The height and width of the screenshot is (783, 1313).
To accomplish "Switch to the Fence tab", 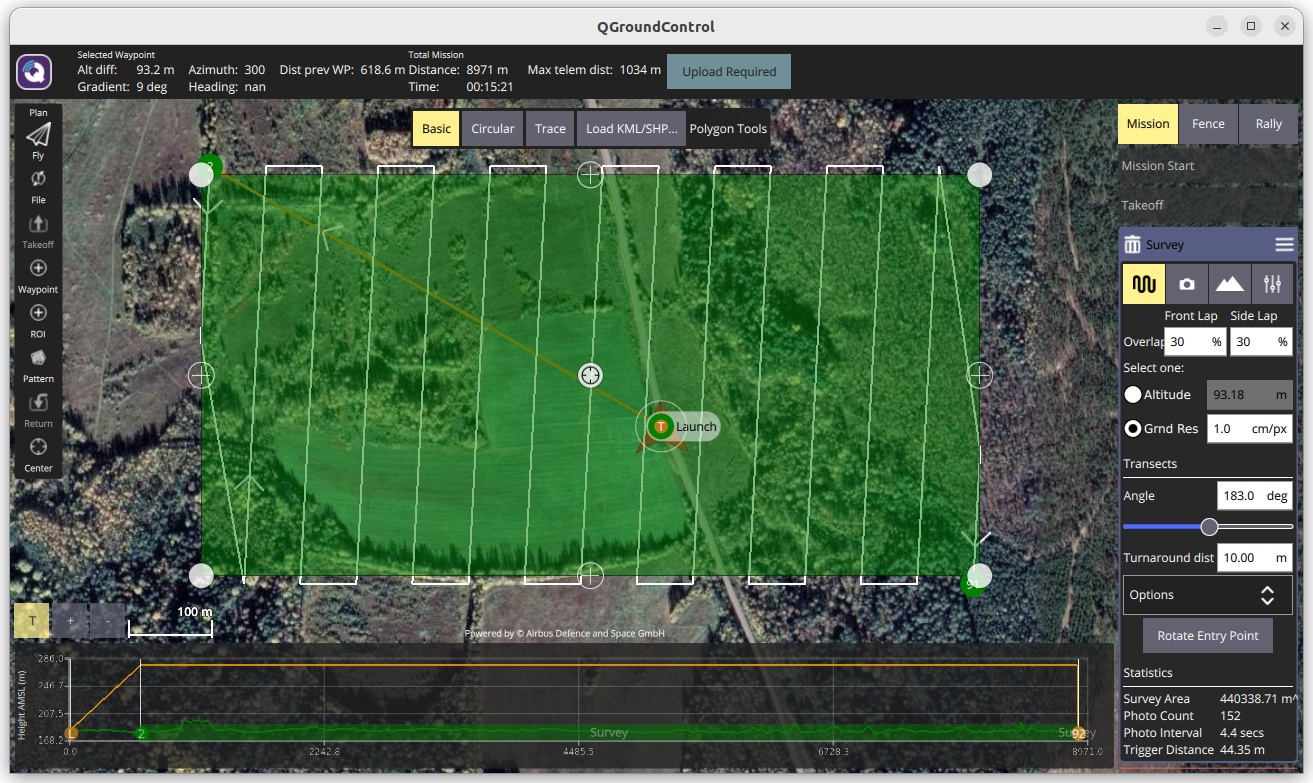I will [1208, 124].
